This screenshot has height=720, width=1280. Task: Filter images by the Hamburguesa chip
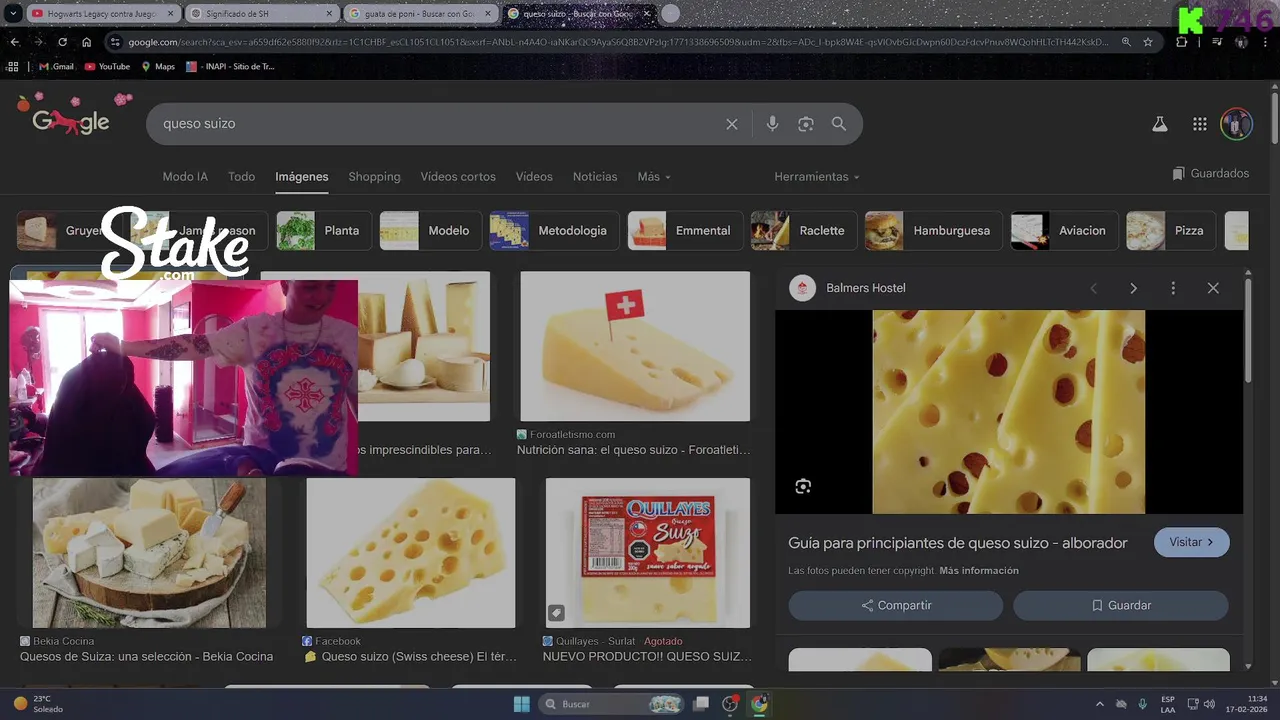click(933, 231)
